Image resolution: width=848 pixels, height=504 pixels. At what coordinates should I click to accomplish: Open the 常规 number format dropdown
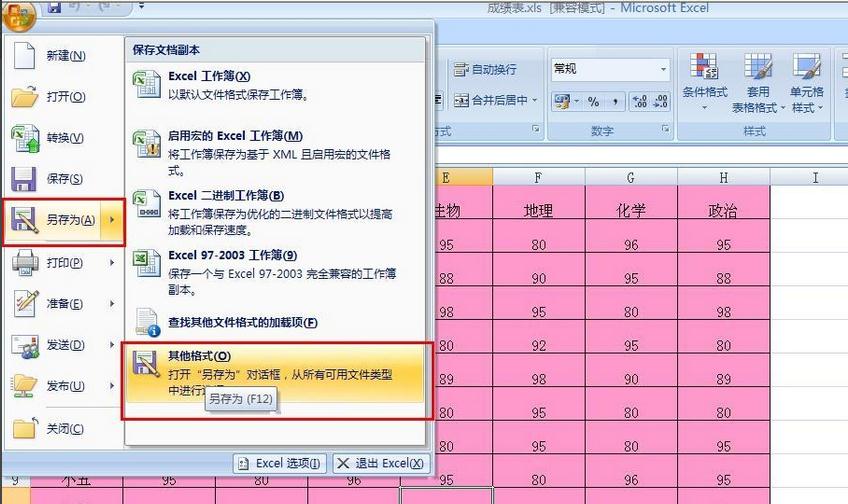[x=664, y=69]
